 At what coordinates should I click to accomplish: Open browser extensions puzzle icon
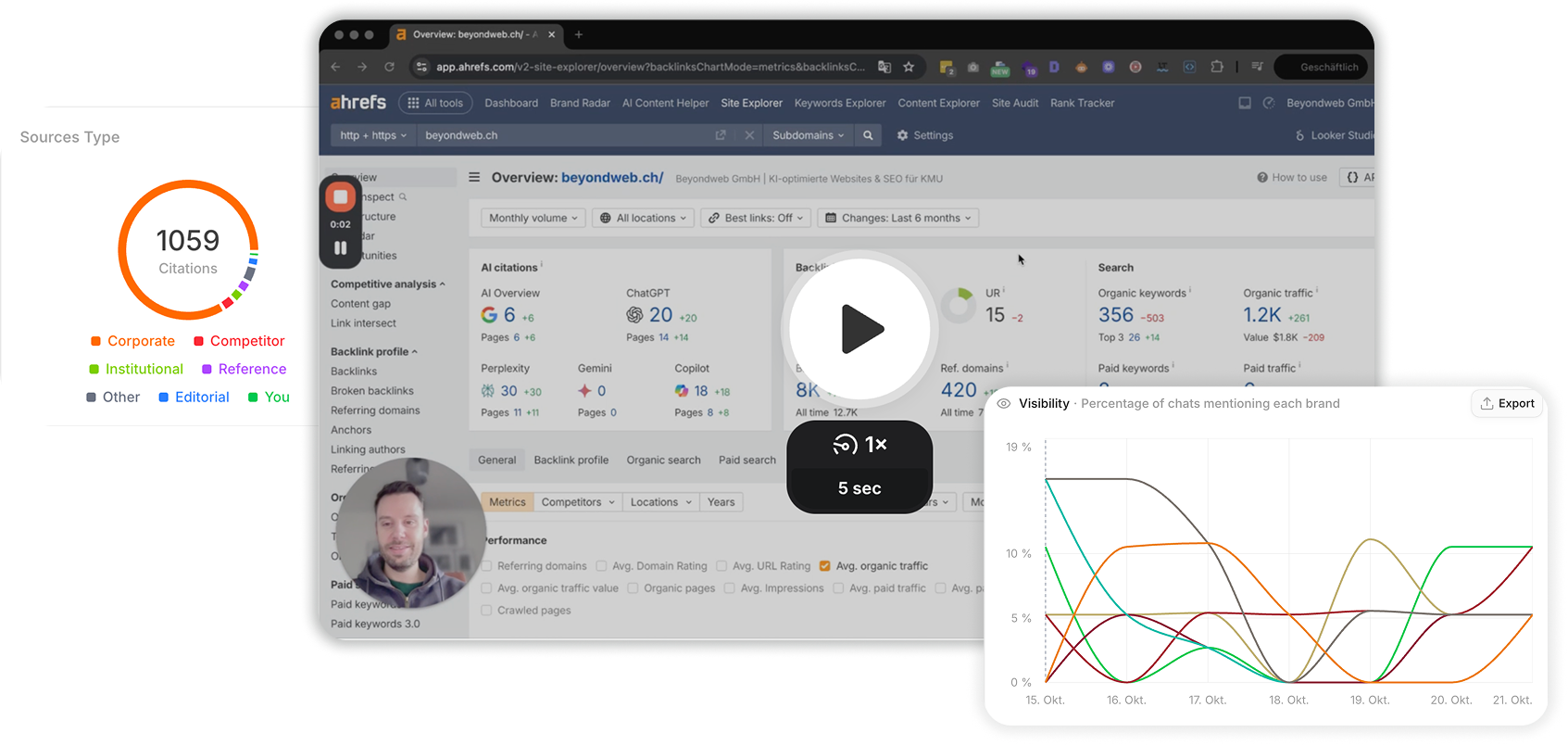click(x=1217, y=67)
